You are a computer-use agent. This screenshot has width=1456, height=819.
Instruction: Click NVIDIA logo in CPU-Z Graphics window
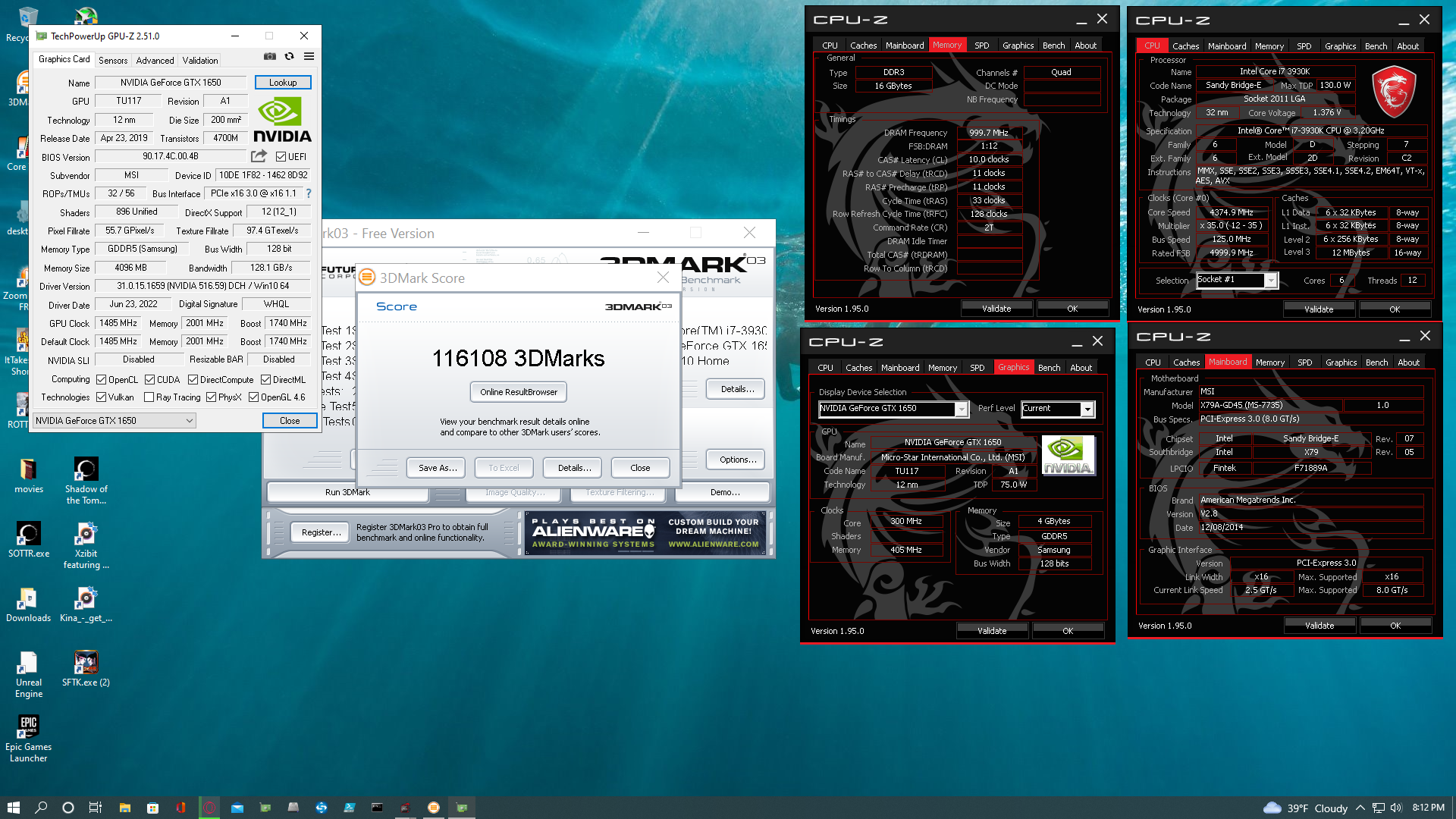tap(1068, 455)
